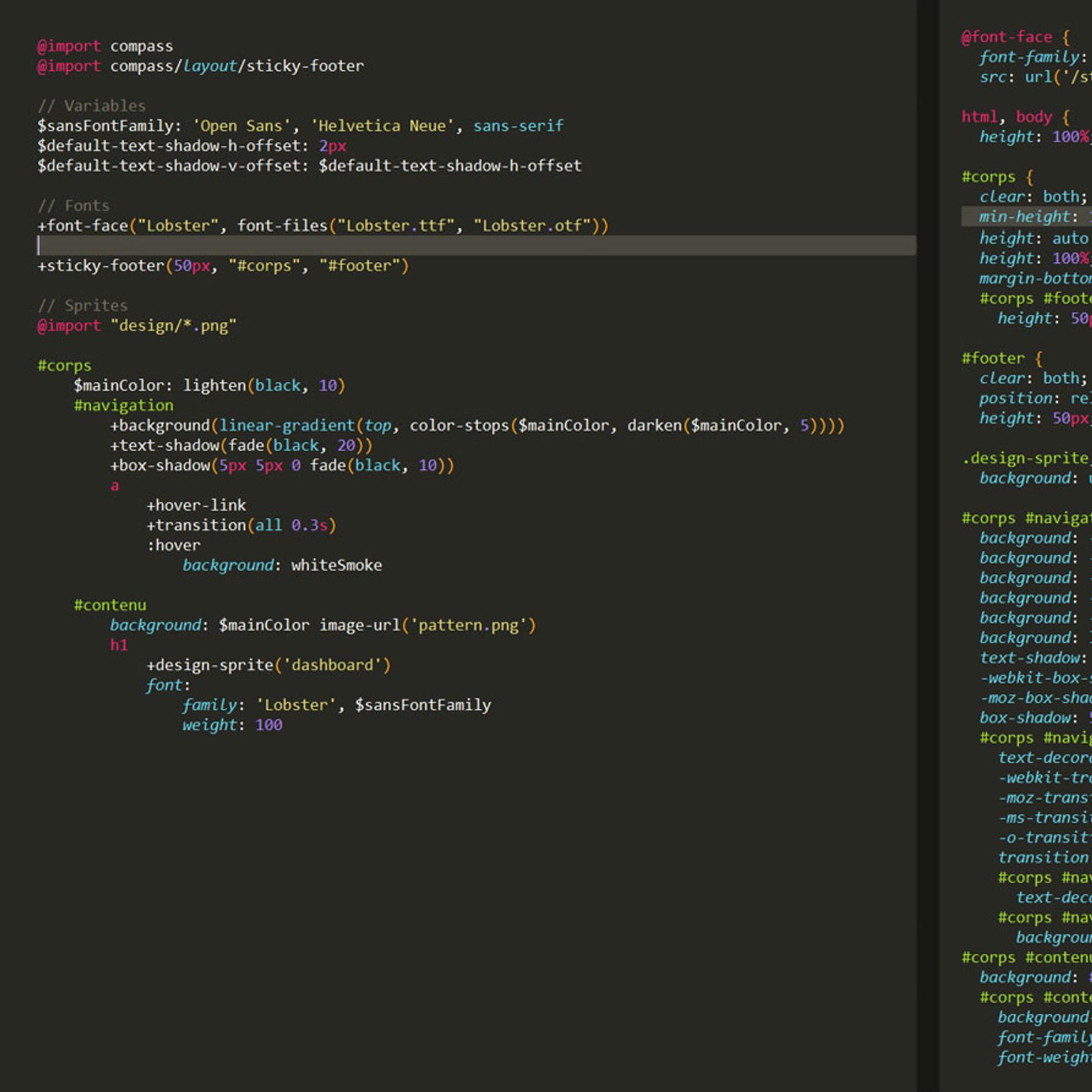Click 'font-weight' line in the right pane

pyautogui.click(x=1045, y=1058)
